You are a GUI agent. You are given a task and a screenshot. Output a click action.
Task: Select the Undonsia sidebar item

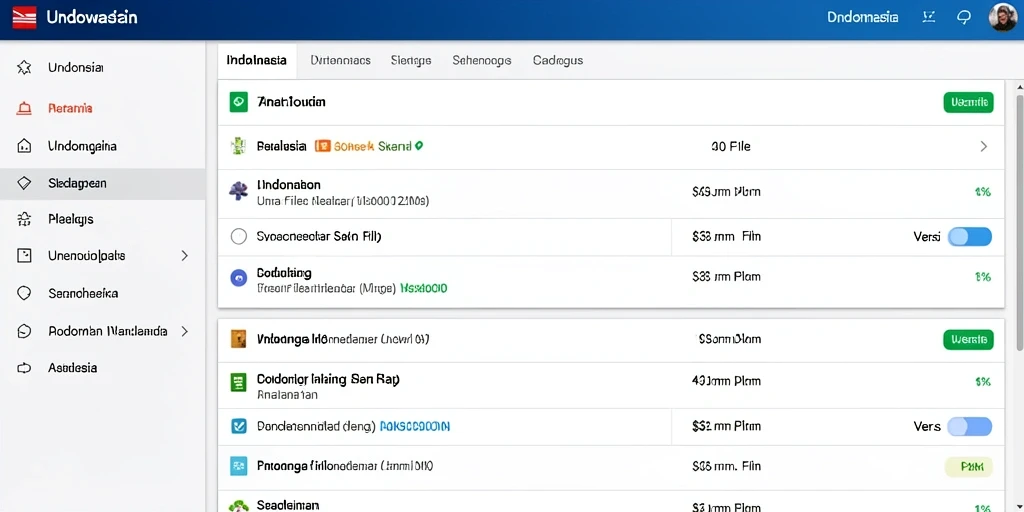[103, 67]
